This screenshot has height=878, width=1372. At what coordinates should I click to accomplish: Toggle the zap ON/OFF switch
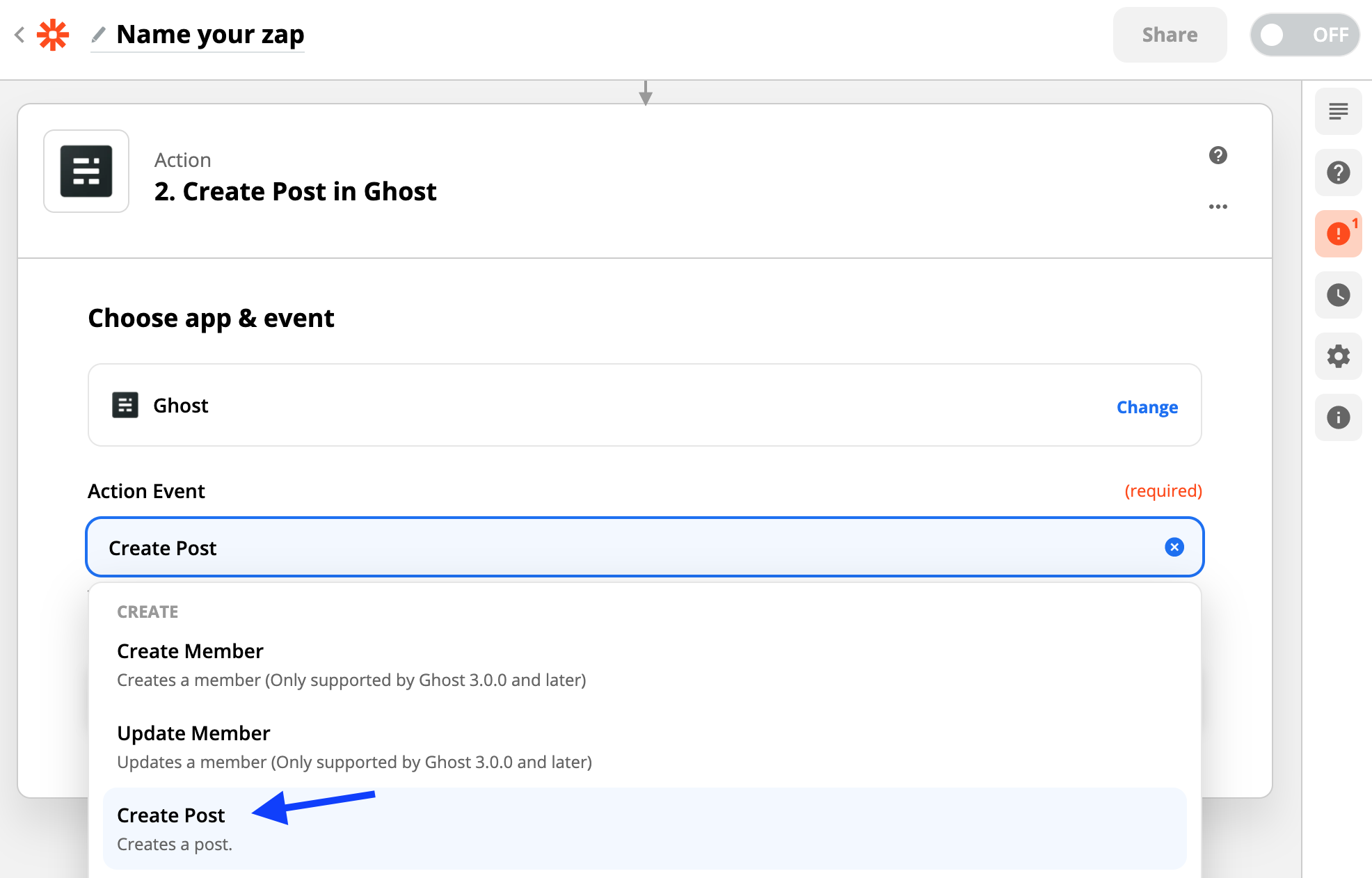1304,35
